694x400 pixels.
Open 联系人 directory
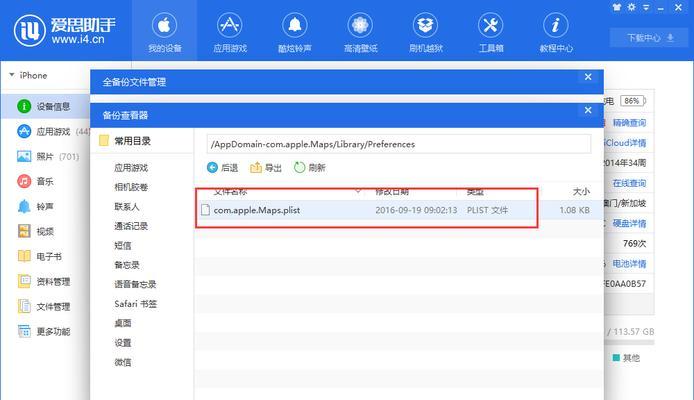click(127, 207)
